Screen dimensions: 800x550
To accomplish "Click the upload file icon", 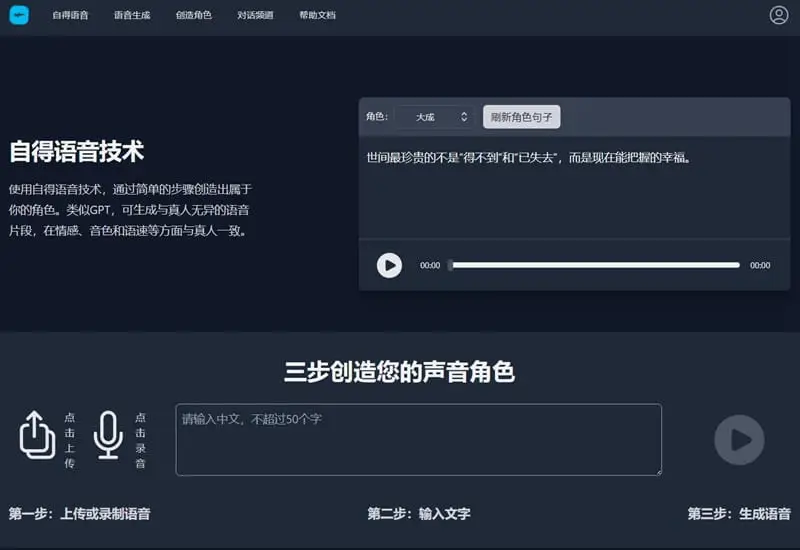I will tap(37, 435).
